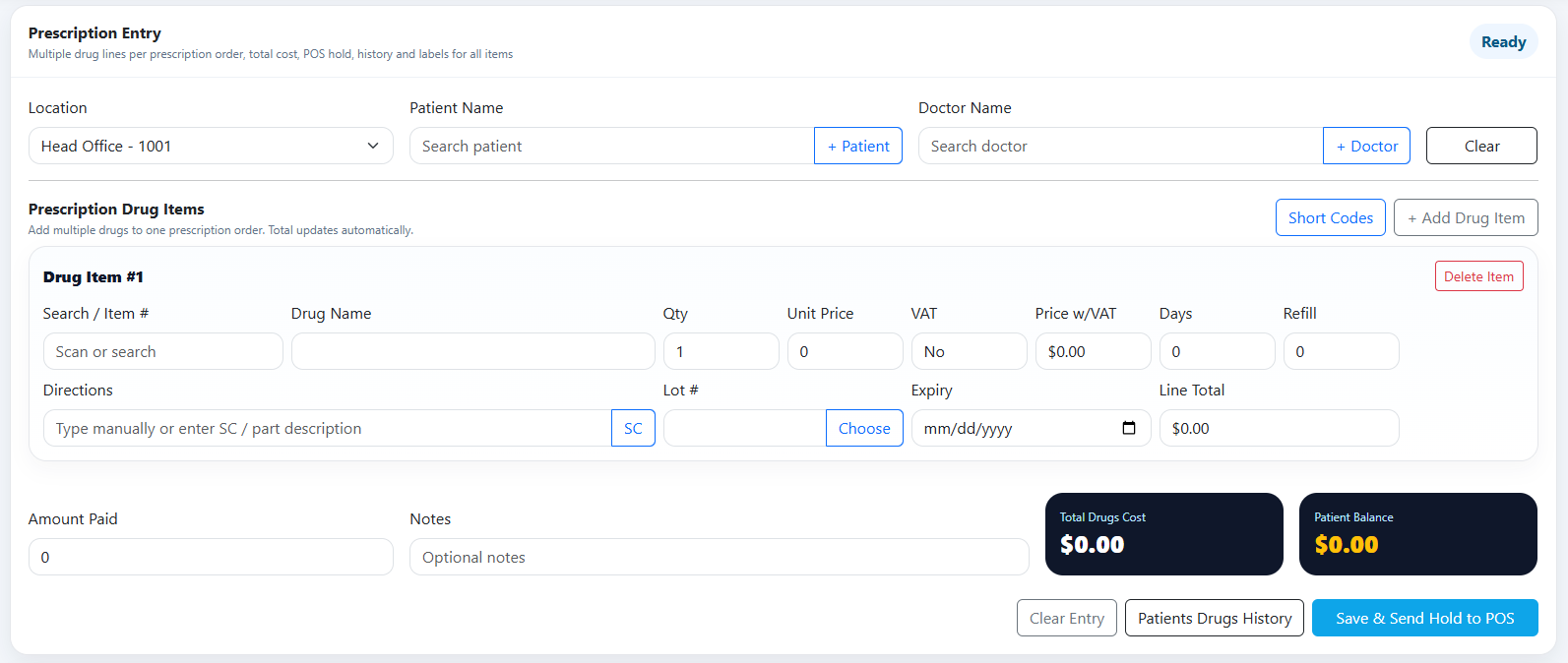Click the Patient Balance card
This screenshot has width=1568, height=663.
point(1418,534)
